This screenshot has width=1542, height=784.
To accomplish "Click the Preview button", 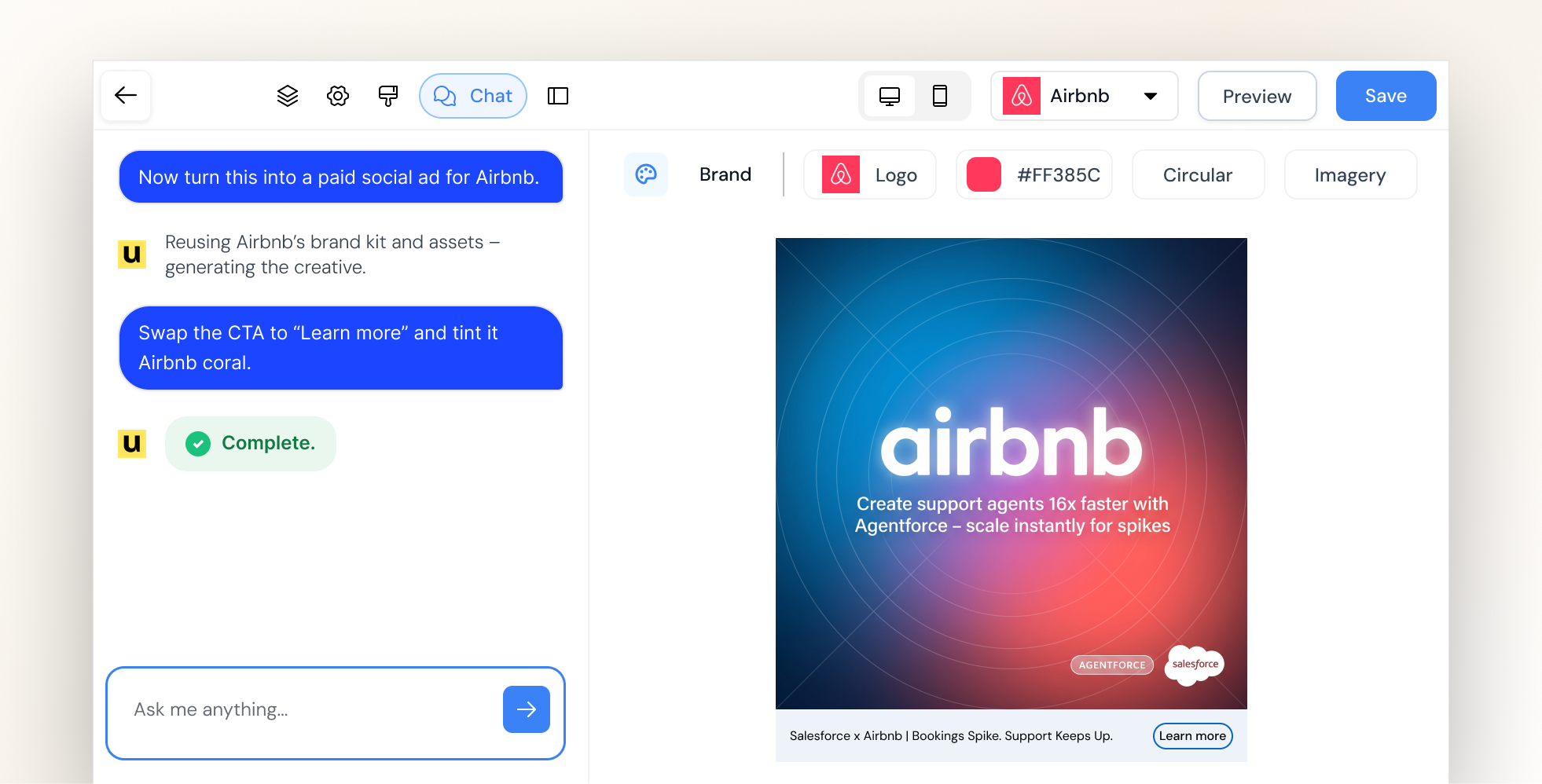I will tap(1257, 96).
